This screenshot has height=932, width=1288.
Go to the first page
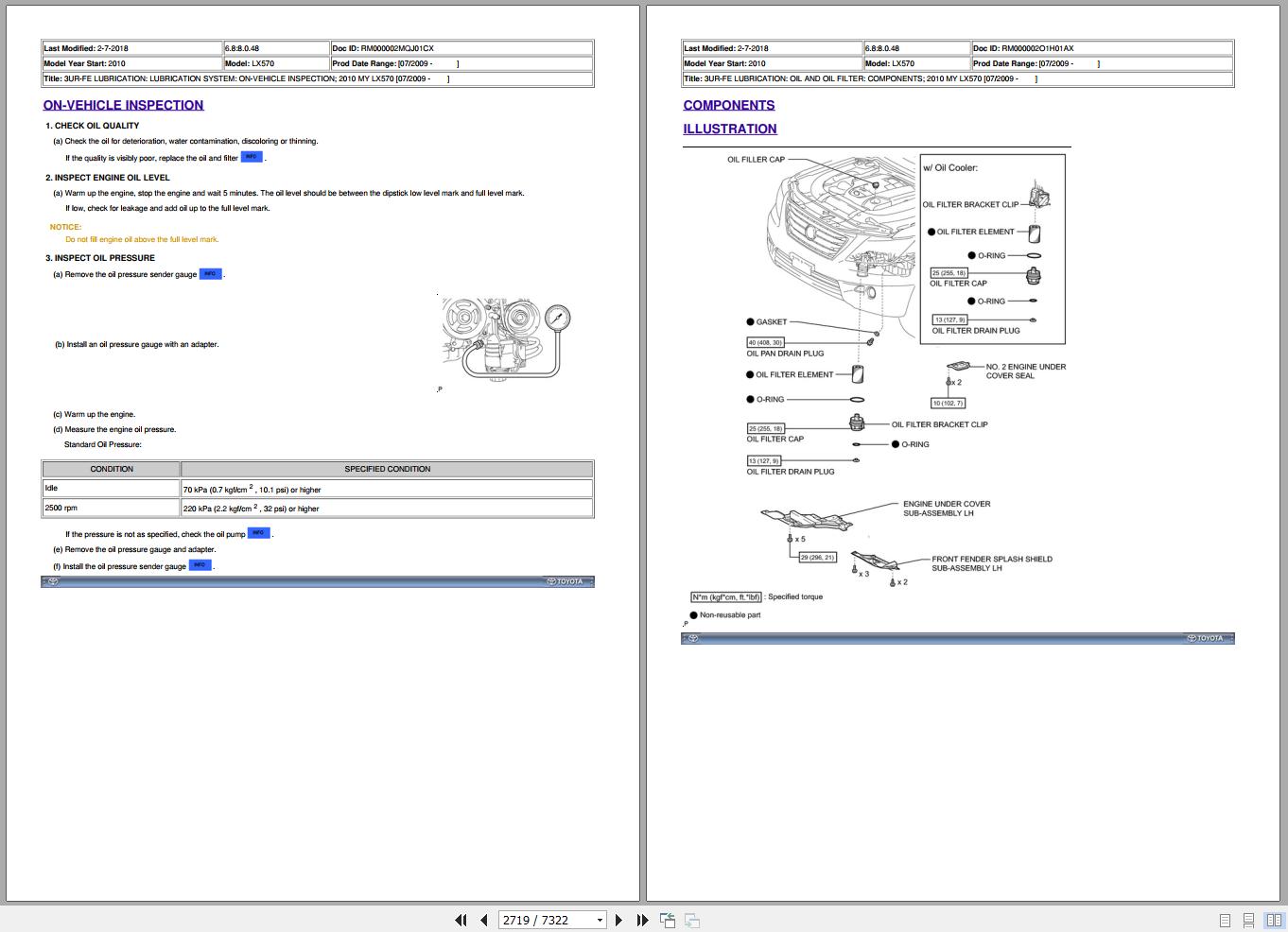click(x=461, y=920)
